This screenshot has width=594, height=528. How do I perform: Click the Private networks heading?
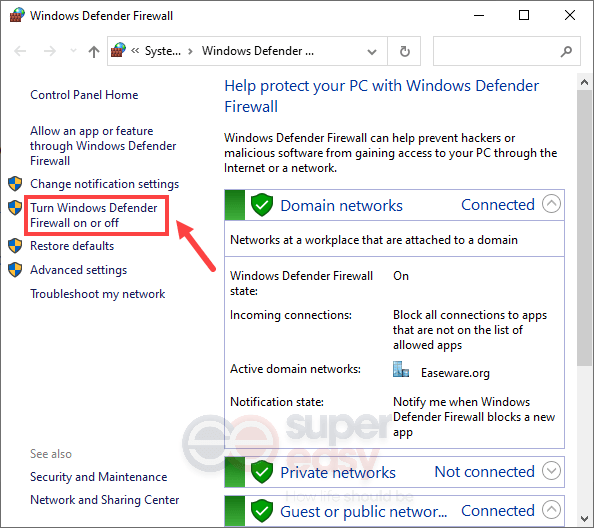[x=338, y=473]
